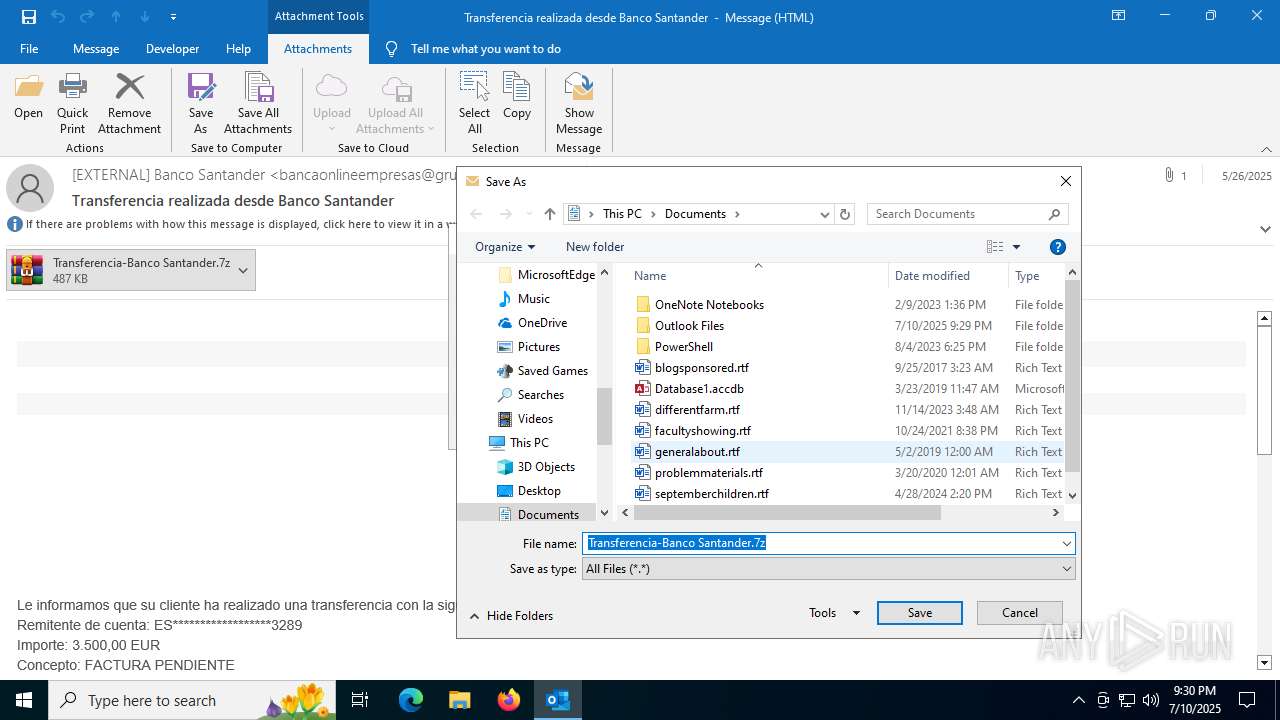Open the change view dropdown arrow
Image resolution: width=1280 pixels, height=720 pixels.
1016,247
